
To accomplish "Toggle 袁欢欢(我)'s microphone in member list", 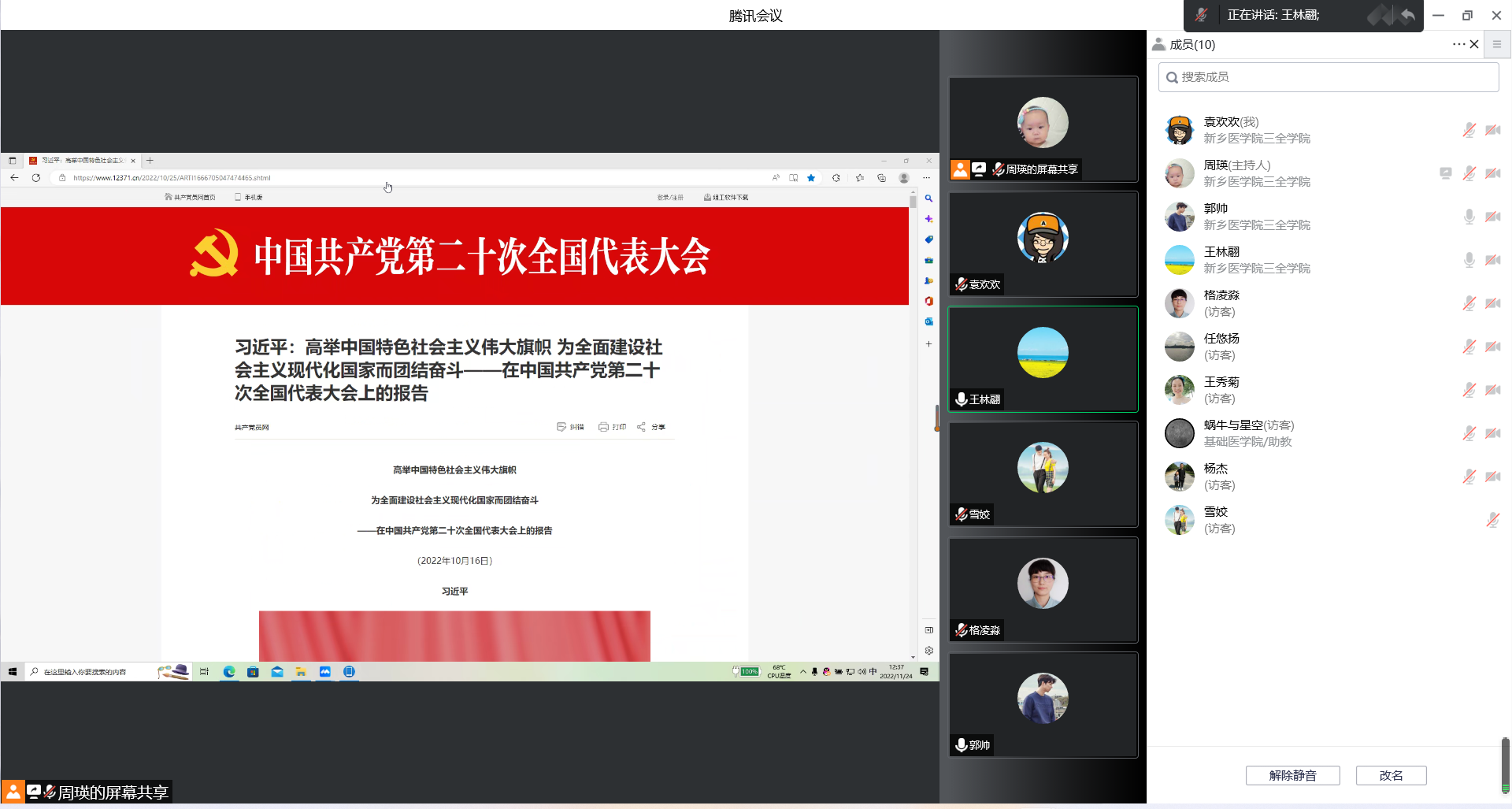I will click(1469, 130).
